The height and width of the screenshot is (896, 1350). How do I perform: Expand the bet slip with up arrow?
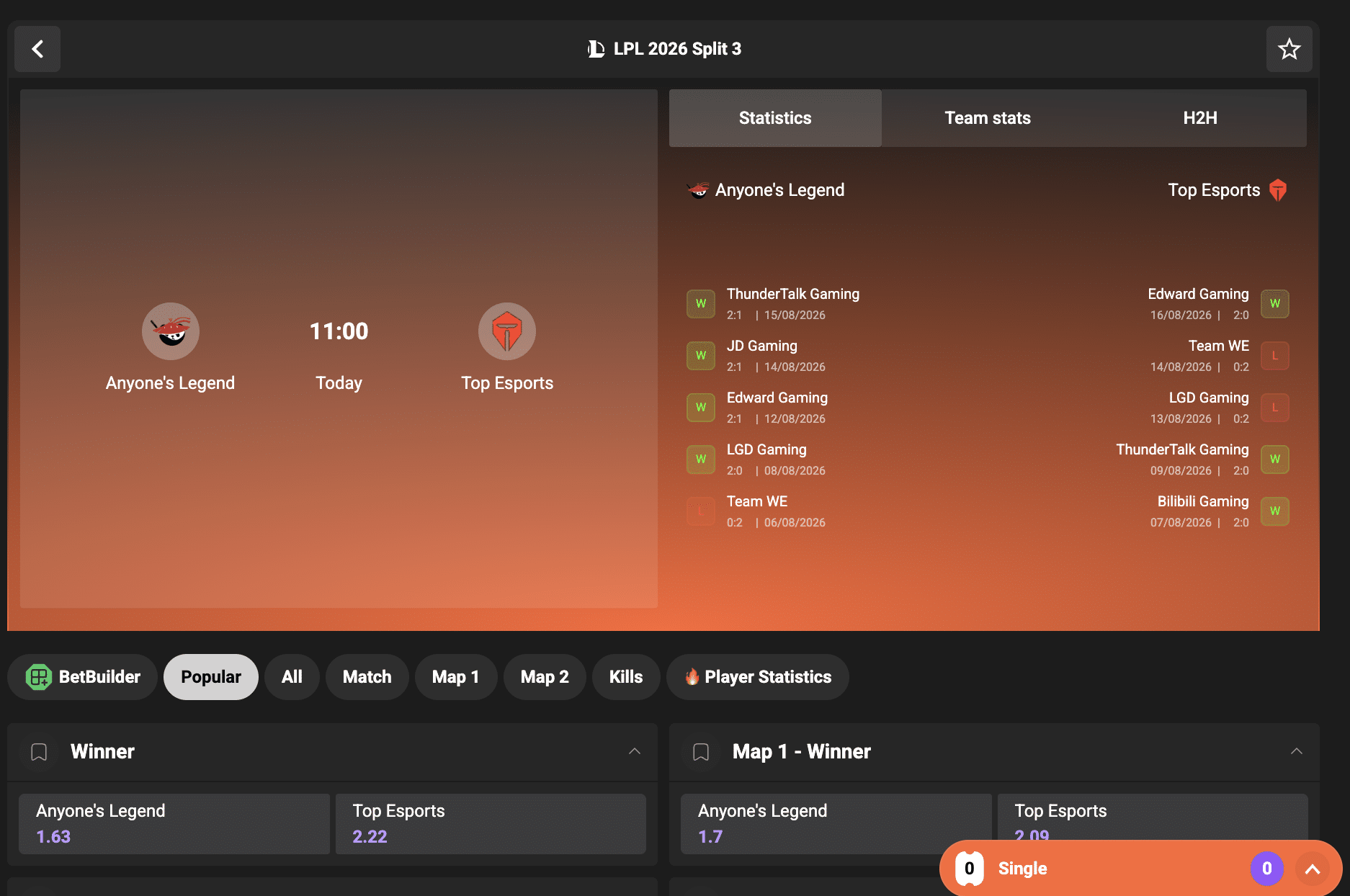point(1313,869)
